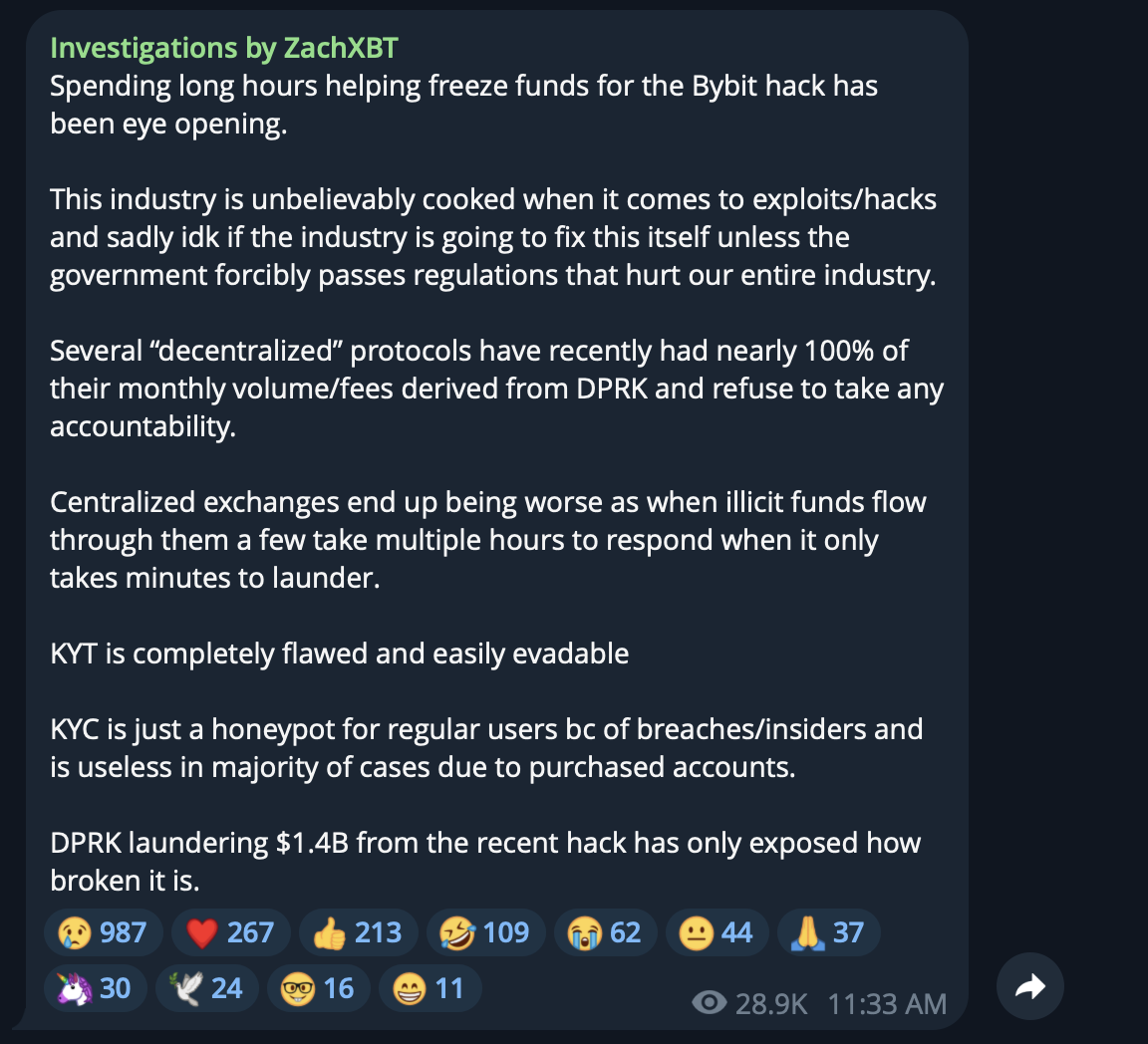The width and height of the screenshot is (1148, 1044).
Task: Click the rolling laughing reaction showing 109
Action: (x=485, y=932)
